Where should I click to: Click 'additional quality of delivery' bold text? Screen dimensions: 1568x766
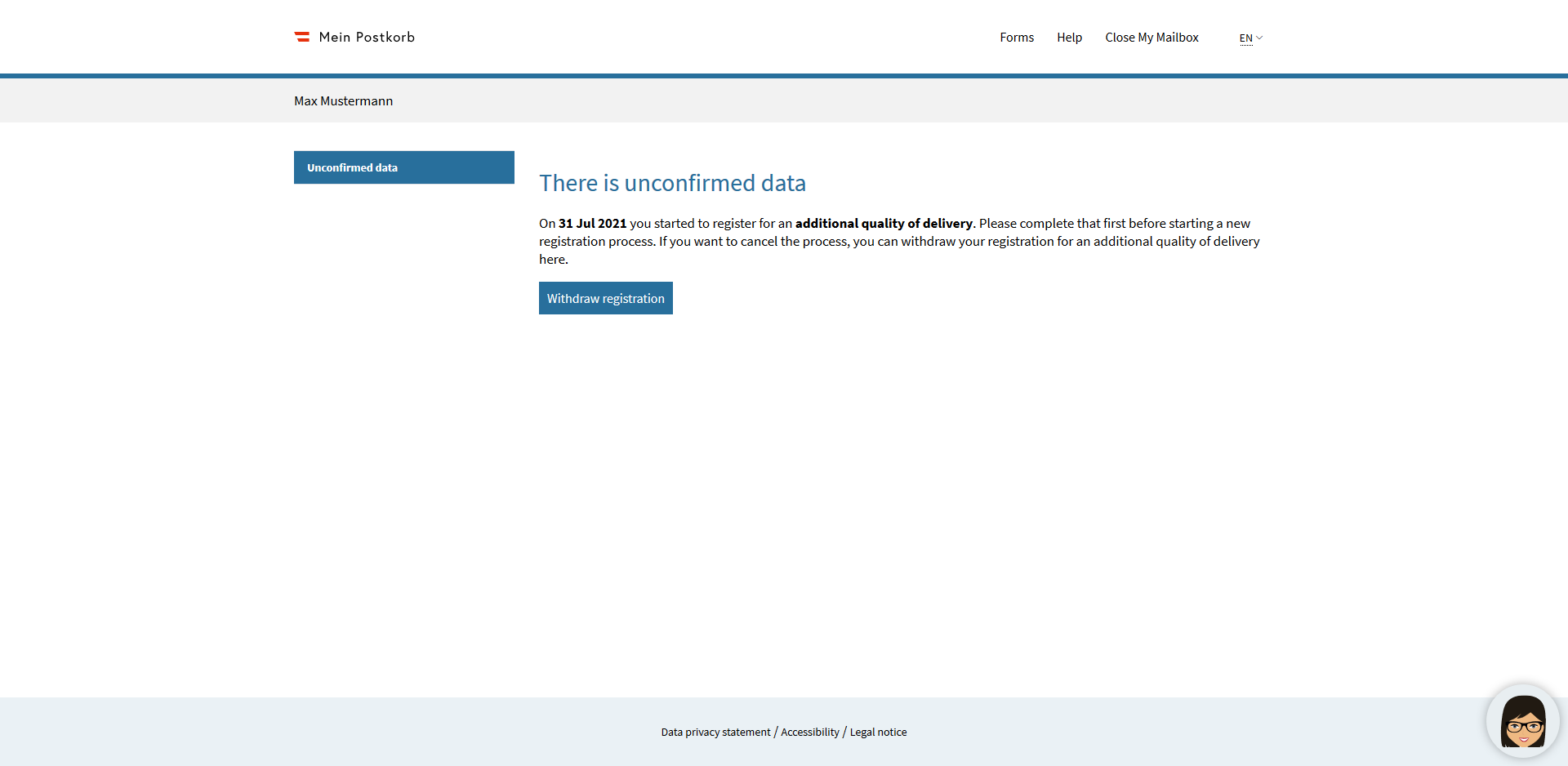[x=884, y=224]
